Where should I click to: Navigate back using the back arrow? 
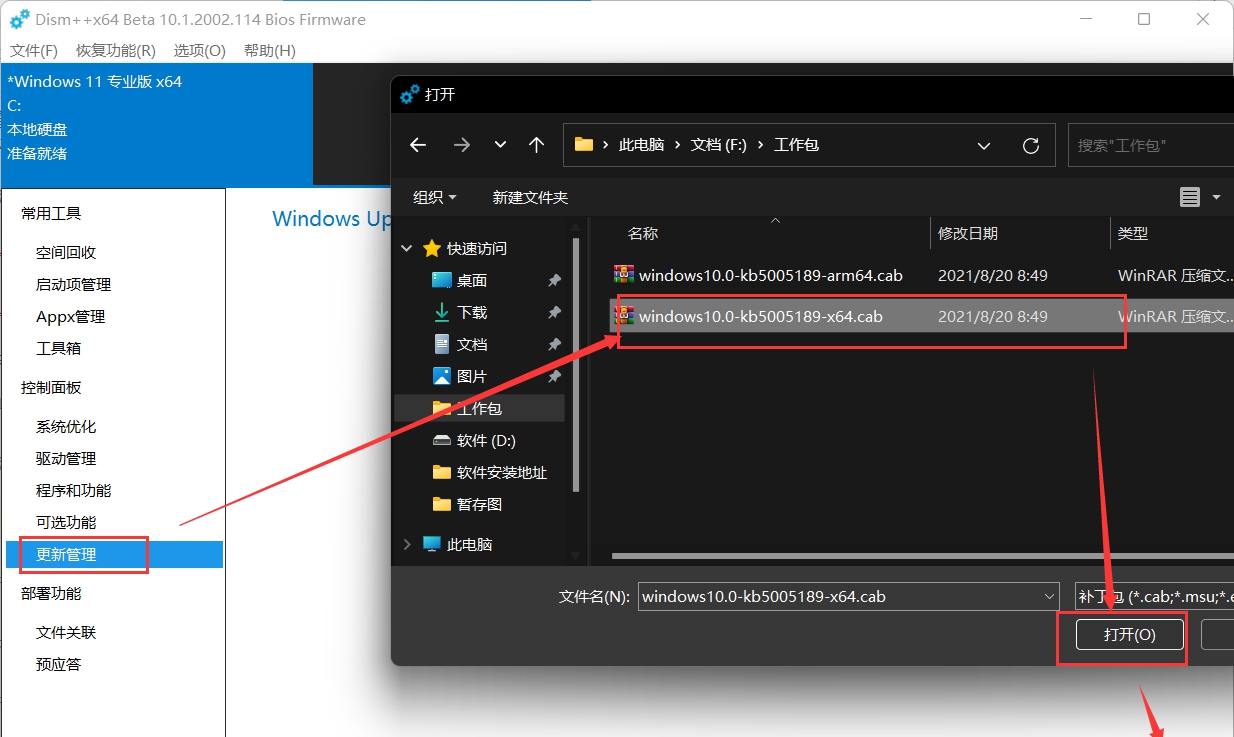417,144
